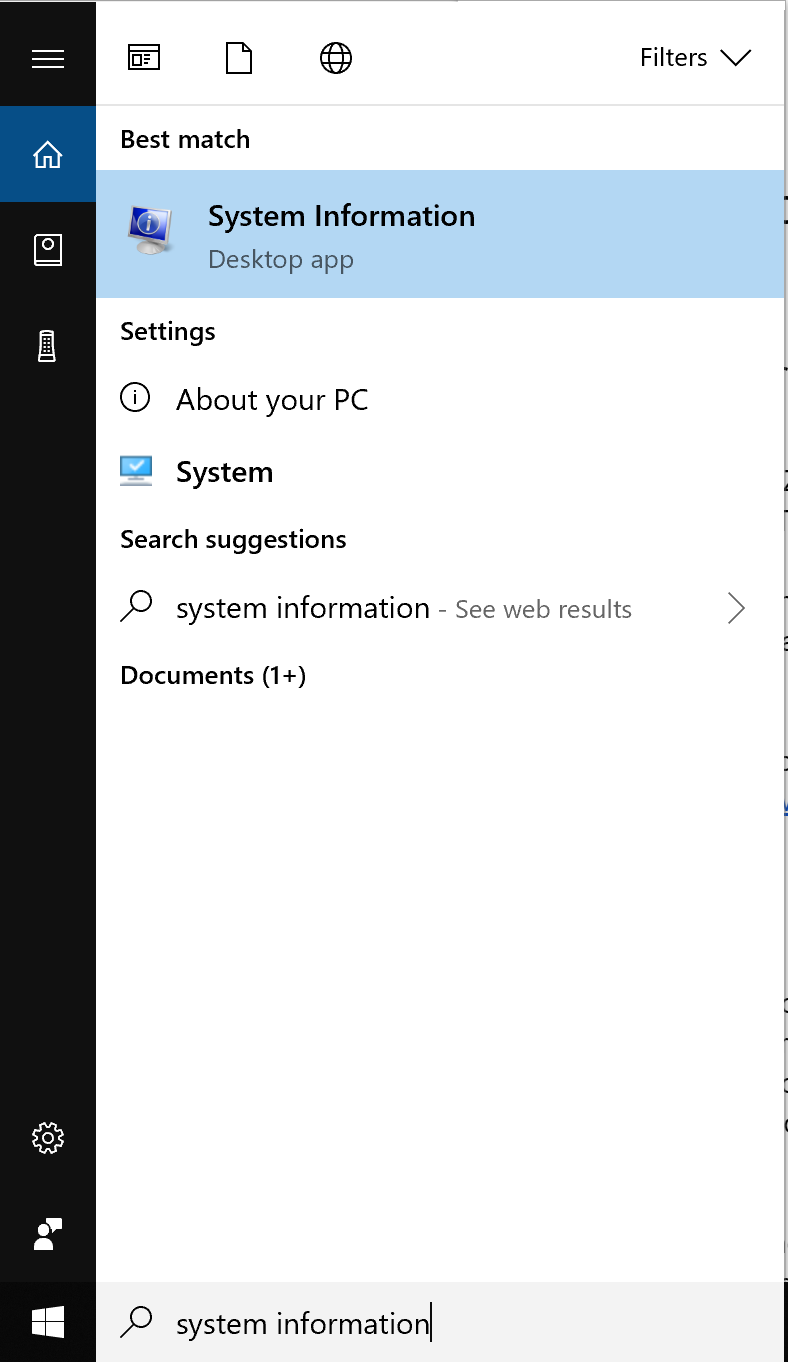Open the System settings result
The width and height of the screenshot is (788, 1362).
pos(440,472)
